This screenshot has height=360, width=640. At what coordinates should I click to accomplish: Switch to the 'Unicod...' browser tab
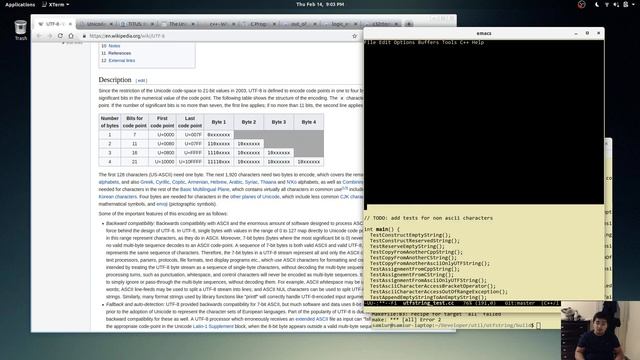[96, 24]
